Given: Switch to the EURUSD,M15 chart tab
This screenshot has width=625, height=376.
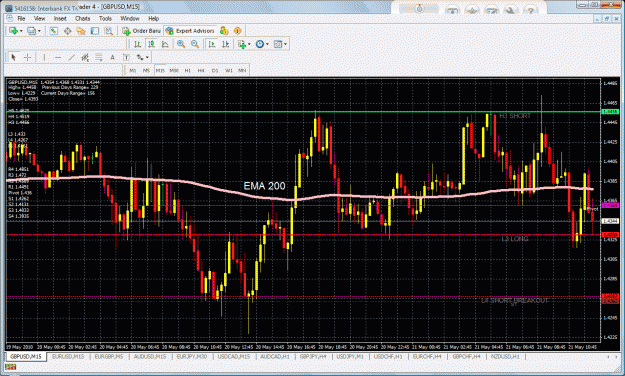Looking at the screenshot, I should (x=68, y=356).
